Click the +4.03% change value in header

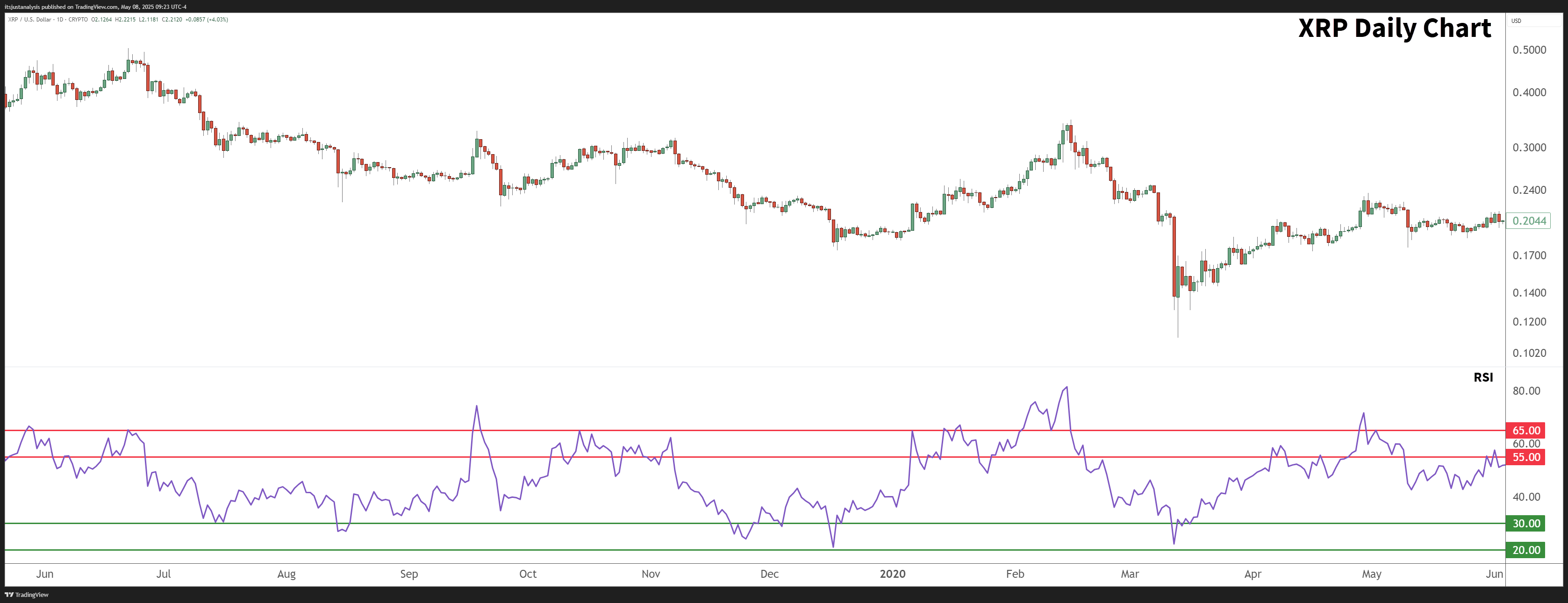point(217,20)
